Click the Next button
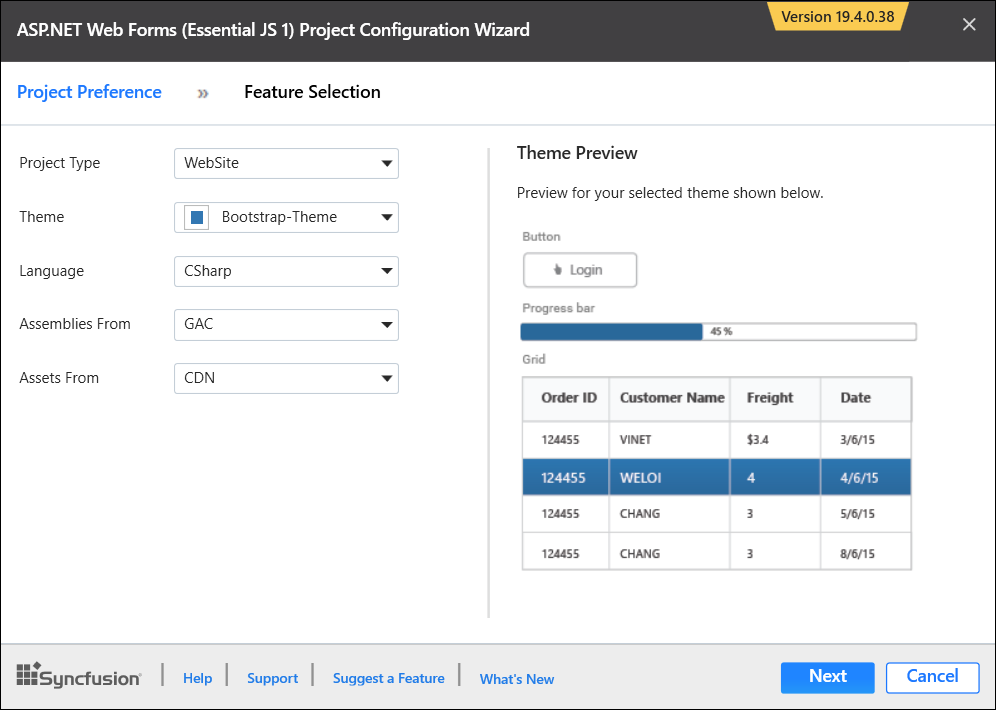This screenshot has height=710, width=996. pyautogui.click(x=827, y=677)
